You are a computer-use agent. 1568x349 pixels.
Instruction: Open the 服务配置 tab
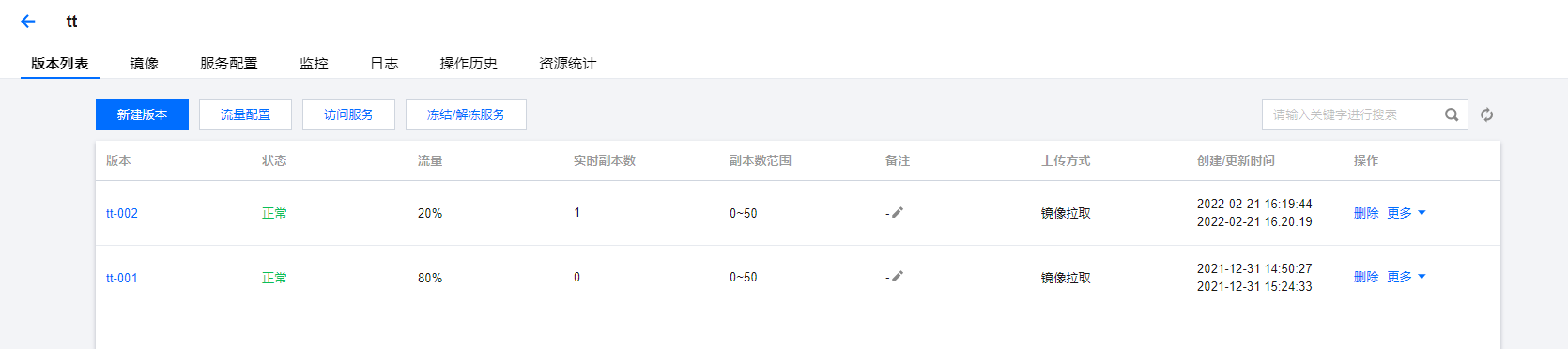229,63
